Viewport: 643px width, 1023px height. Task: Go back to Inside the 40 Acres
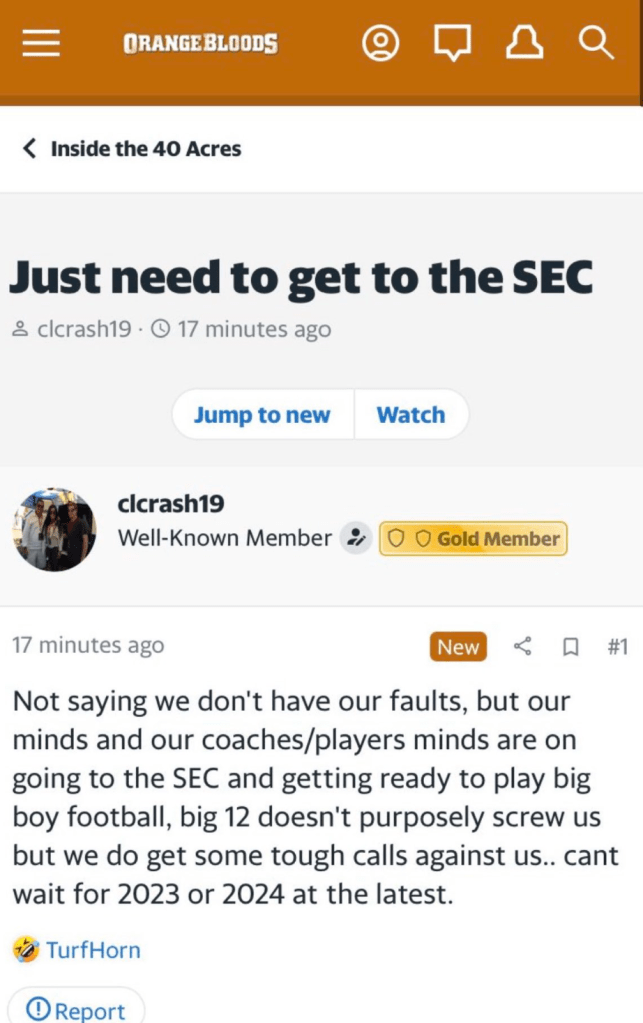(x=131, y=149)
